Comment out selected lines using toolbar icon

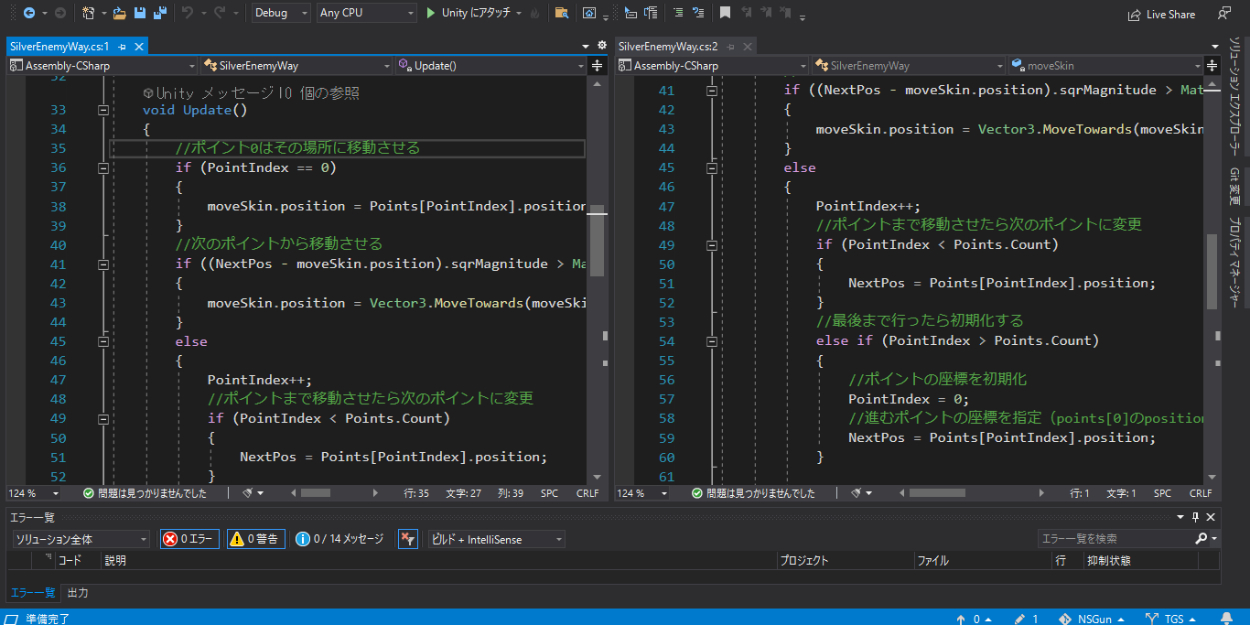pos(678,13)
